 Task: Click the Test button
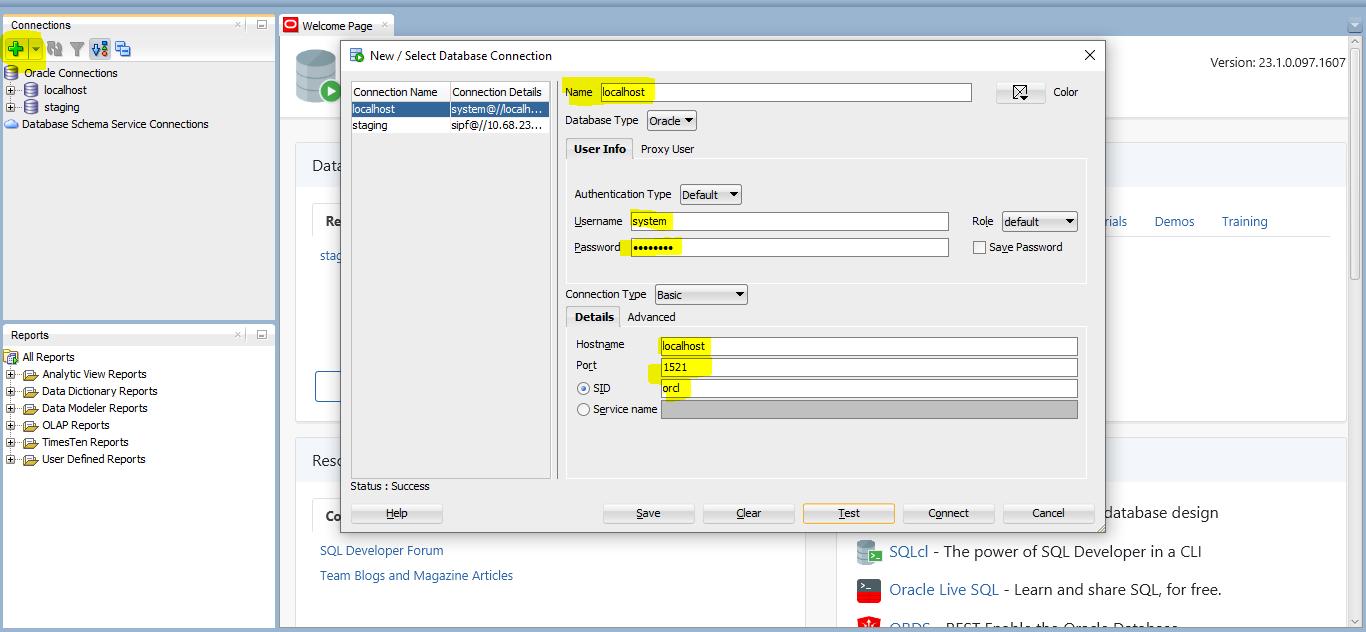848,513
